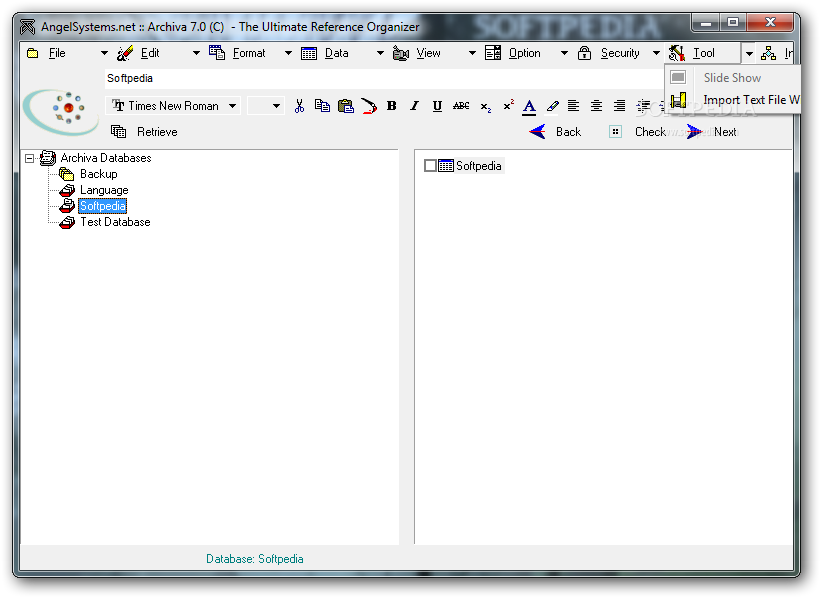This screenshot has height=598, width=821.
Task: Open the font color tool
Action: (529, 107)
